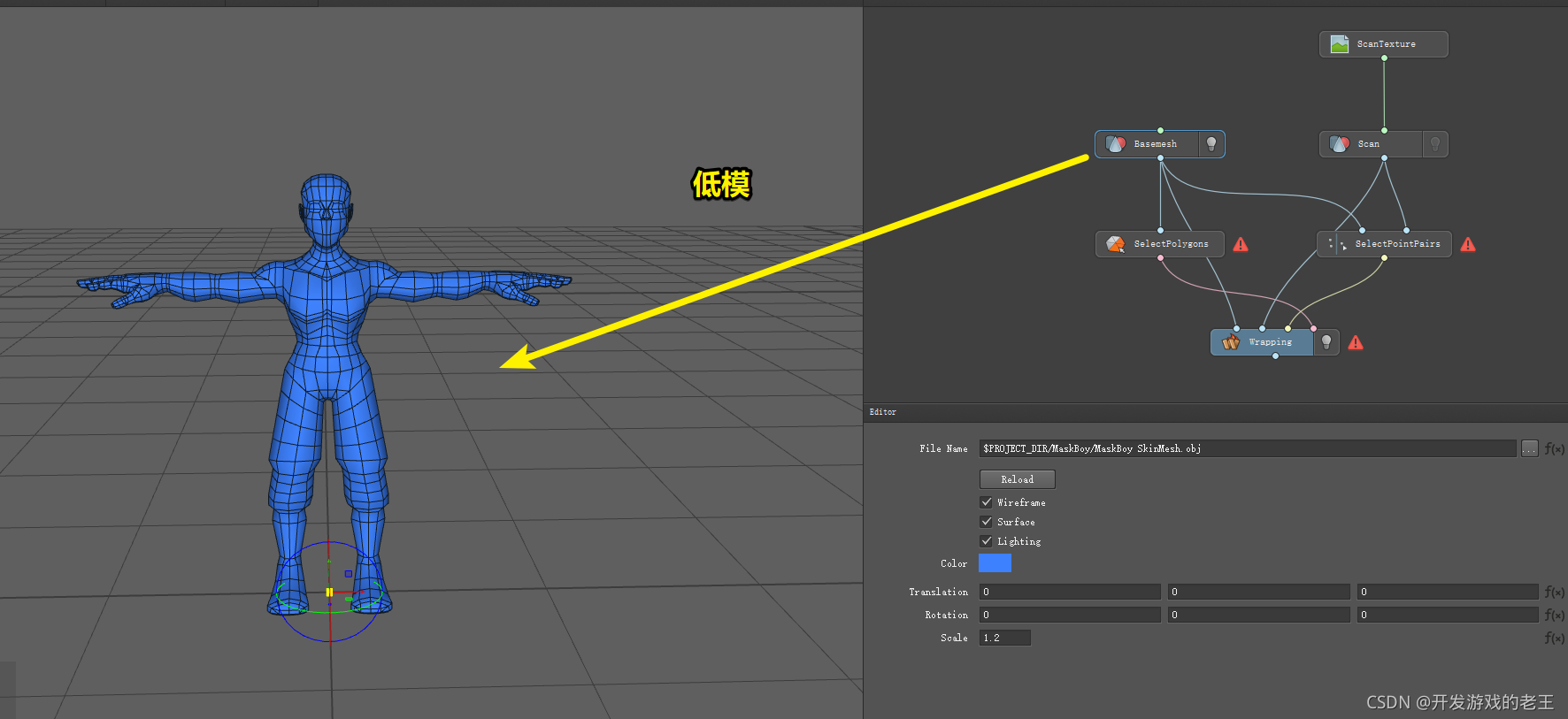Click the yellow gizmo center handle
Screen dimensions: 1568x719
pos(329,593)
